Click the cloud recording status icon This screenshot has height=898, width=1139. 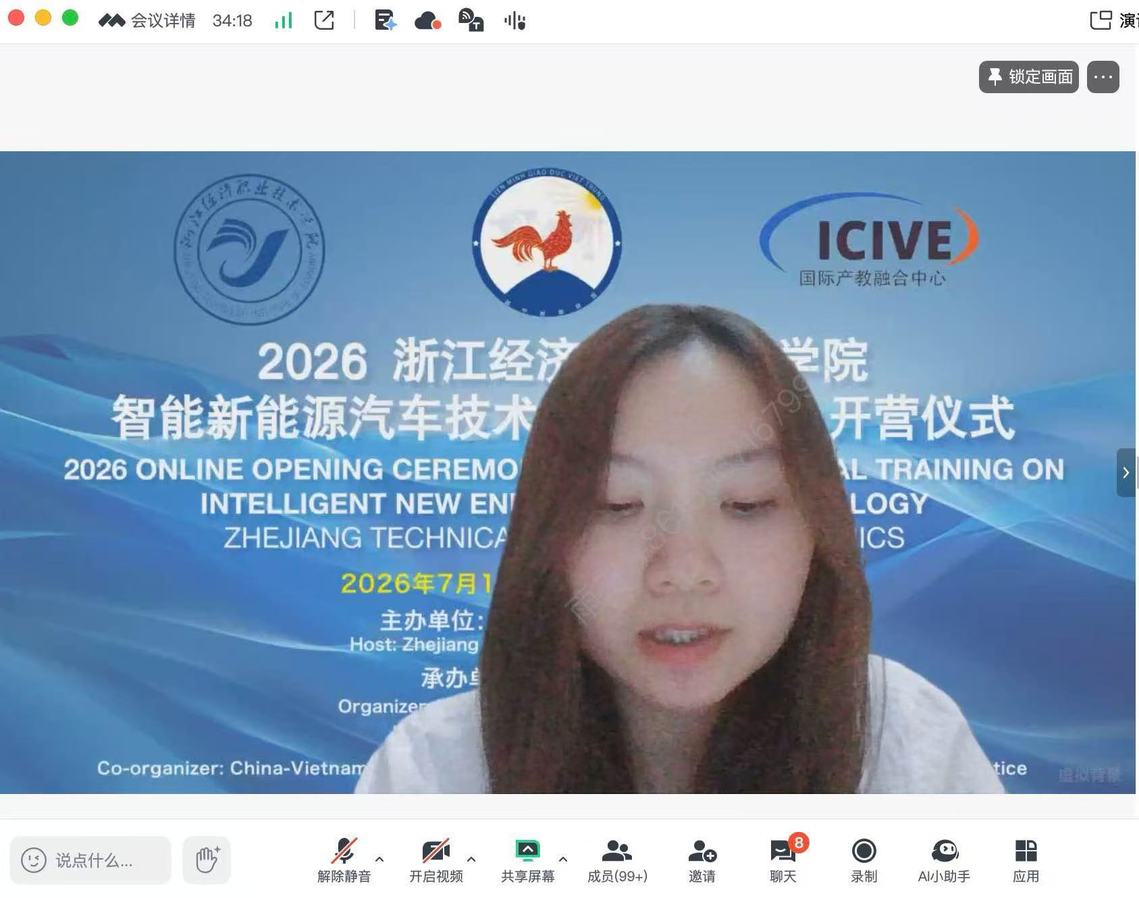coord(428,20)
